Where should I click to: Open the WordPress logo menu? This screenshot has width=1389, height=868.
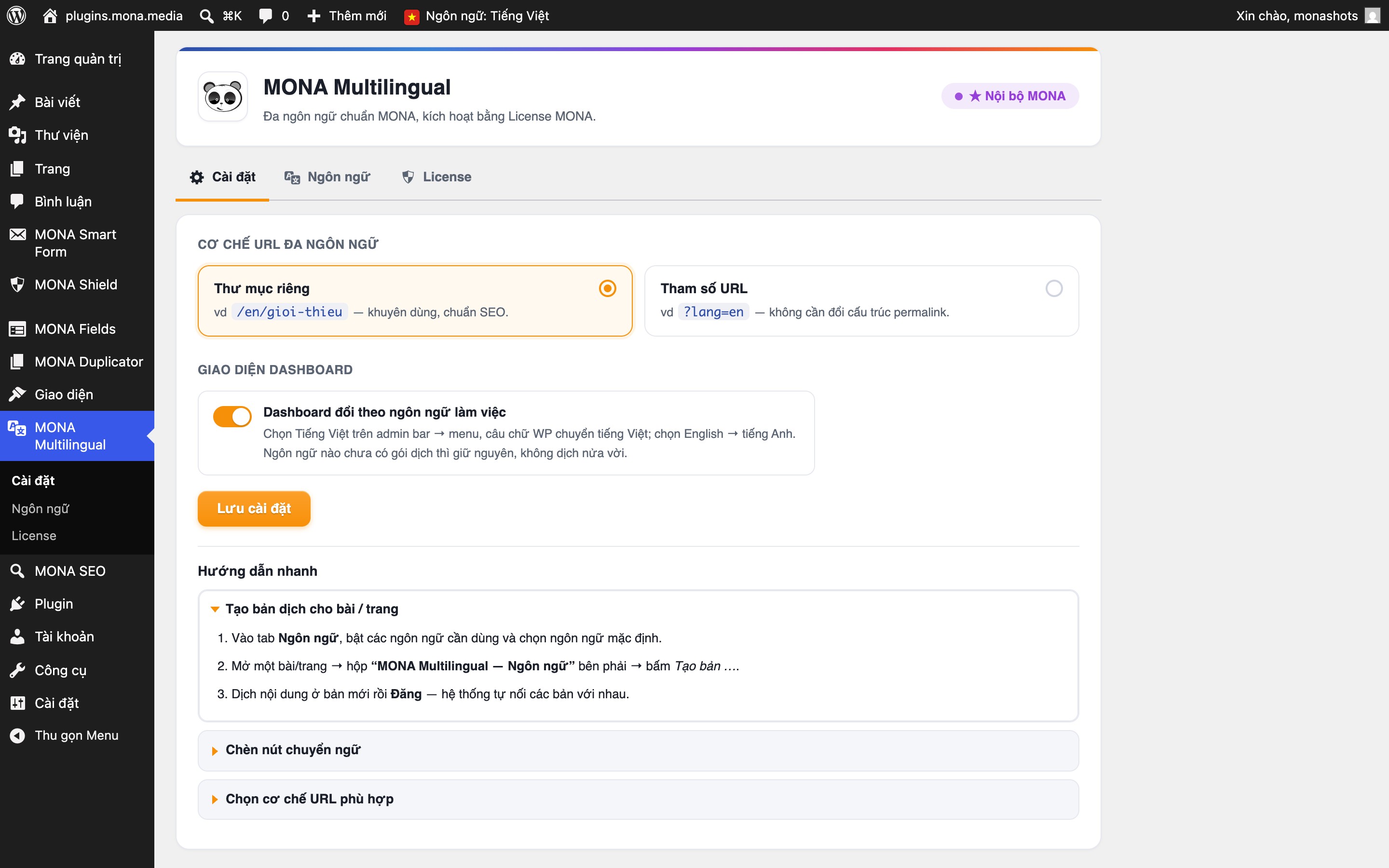pyautogui.click(x=17, y=15)
